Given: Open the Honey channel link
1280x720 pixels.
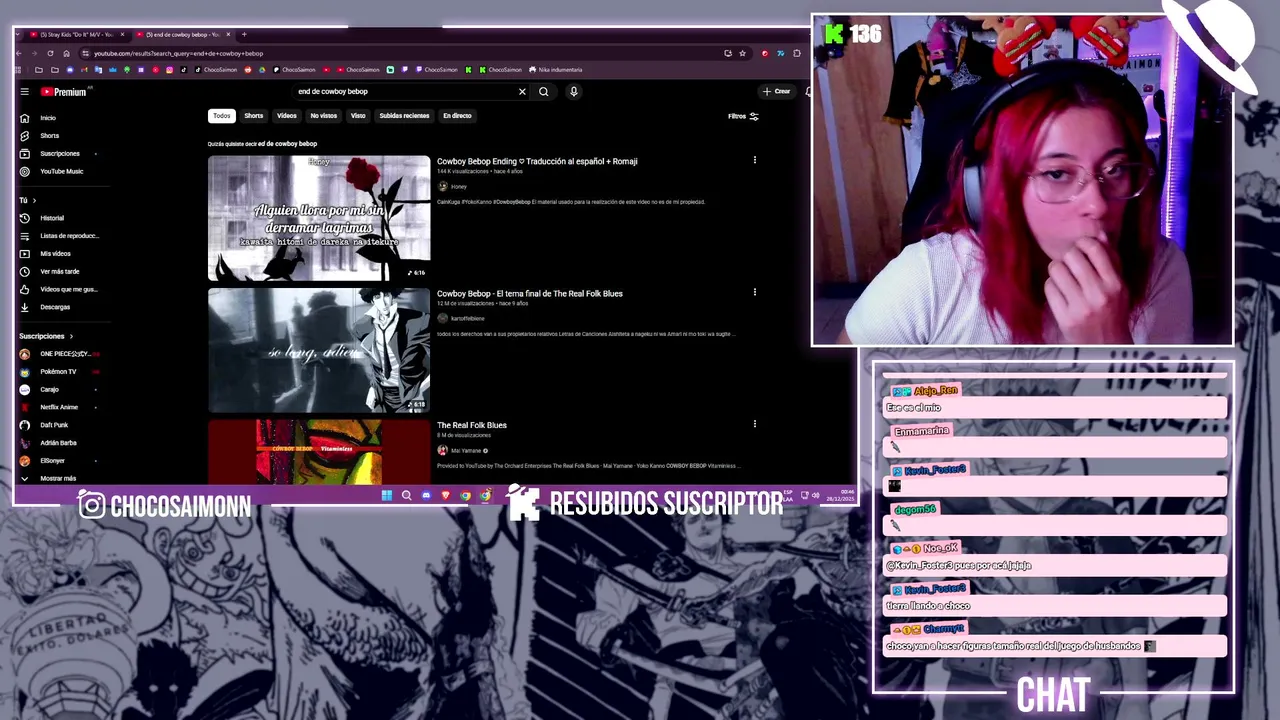Looking at the screenshot, I should tap(458, 186).
